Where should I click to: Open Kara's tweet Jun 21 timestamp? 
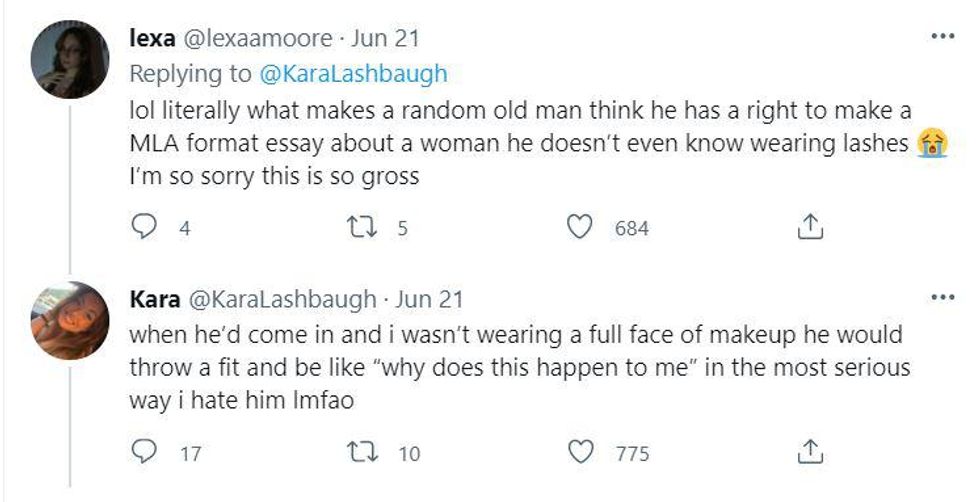(x=430, y=299)
